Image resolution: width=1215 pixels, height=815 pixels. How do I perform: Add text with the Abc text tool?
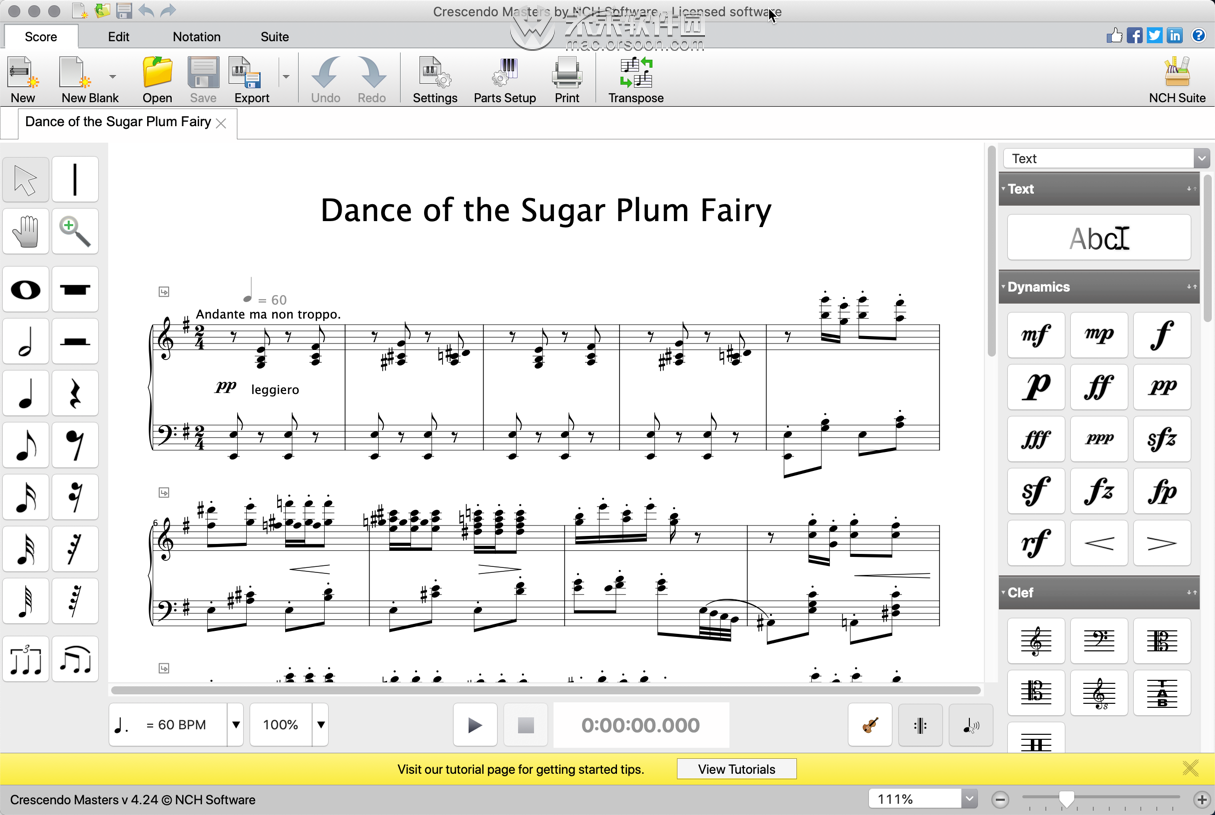1099,238
